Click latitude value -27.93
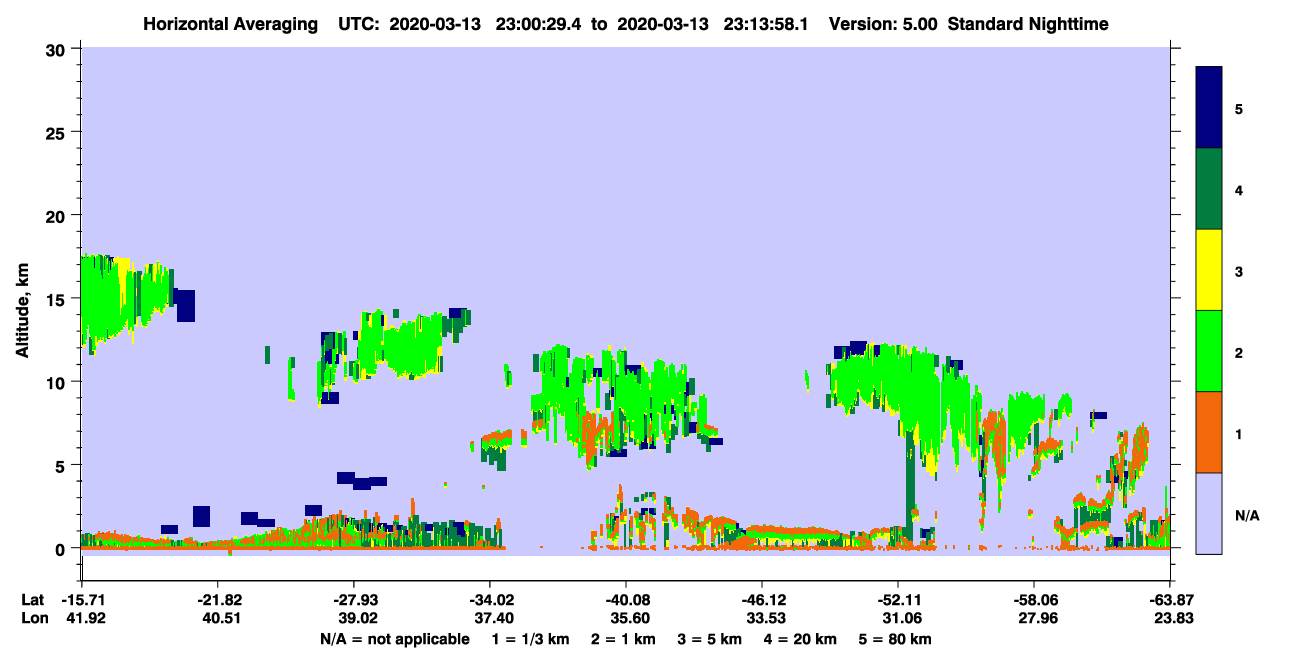1300x667 pixels. point(353,599)
